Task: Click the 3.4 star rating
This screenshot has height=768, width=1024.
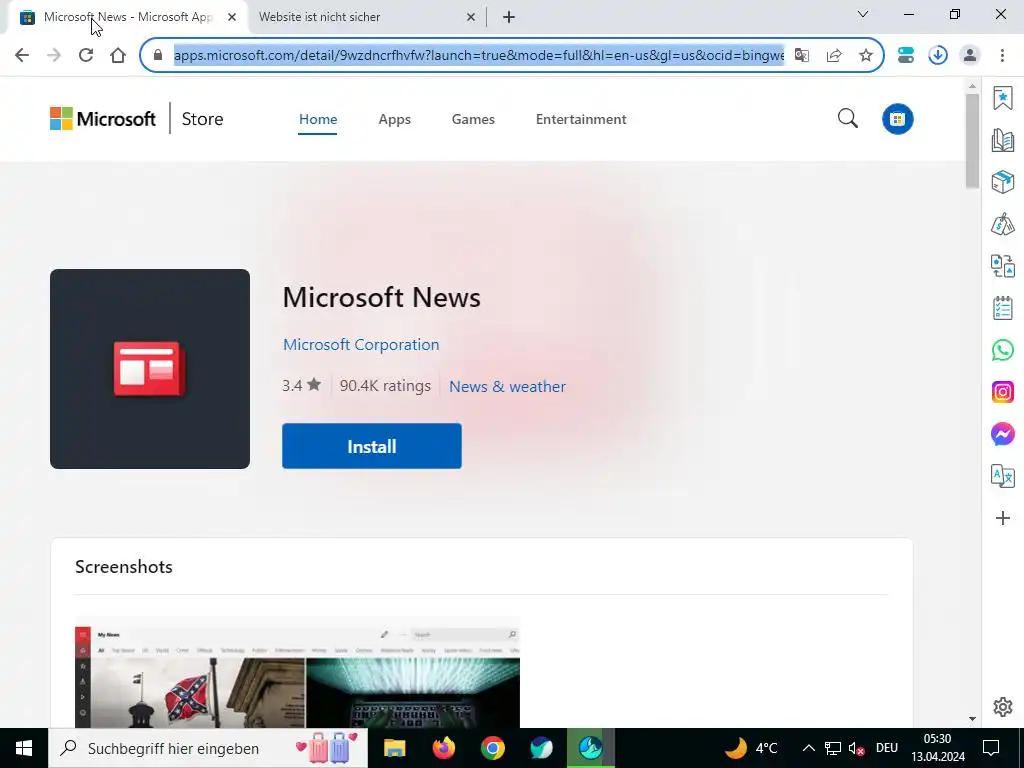Action: 301,385
